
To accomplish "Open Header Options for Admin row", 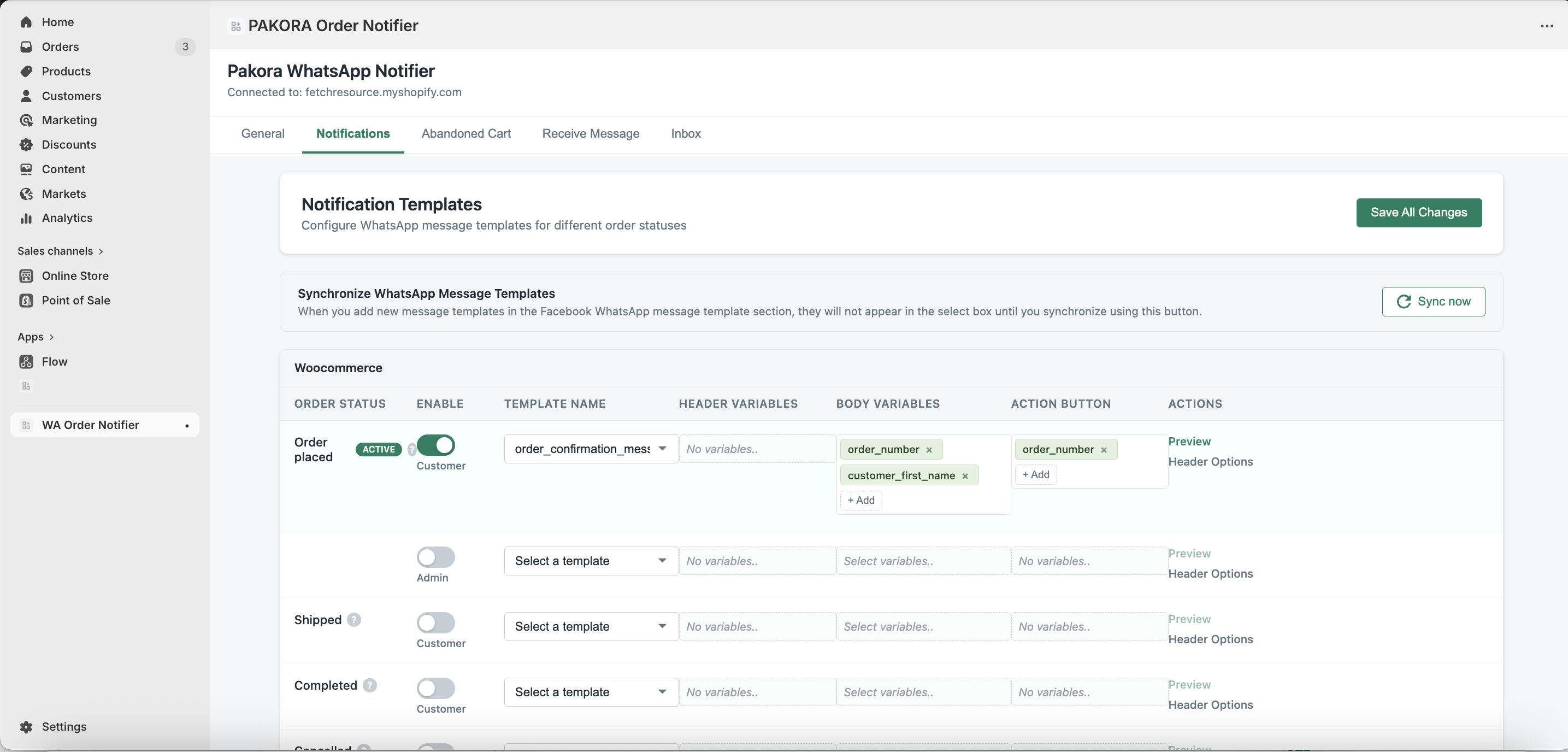I will pos(1210,574).
